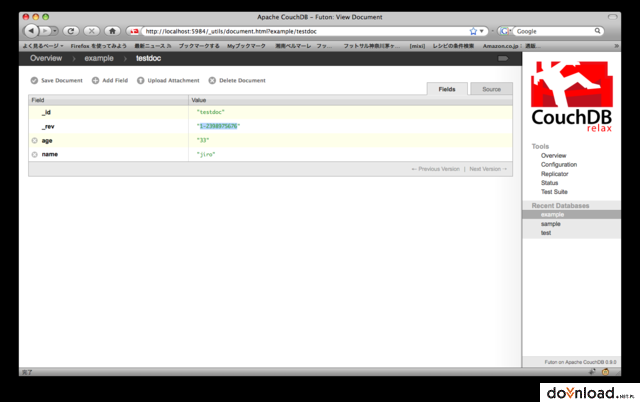Click the testdoc breadcrumb title
The image size is (640, 402).
pyautogui.click(x=148, y=58)
